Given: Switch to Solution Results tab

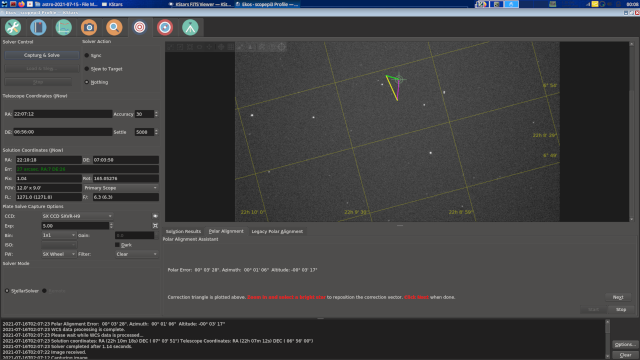Looking at the screenshot, I should coord(183,231).
